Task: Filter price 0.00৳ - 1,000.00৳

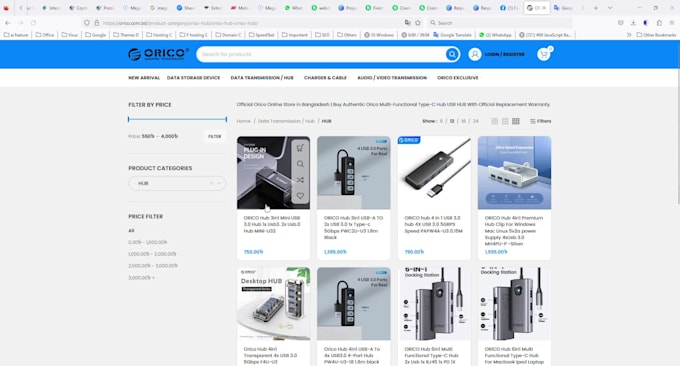Action: [147, 242]
